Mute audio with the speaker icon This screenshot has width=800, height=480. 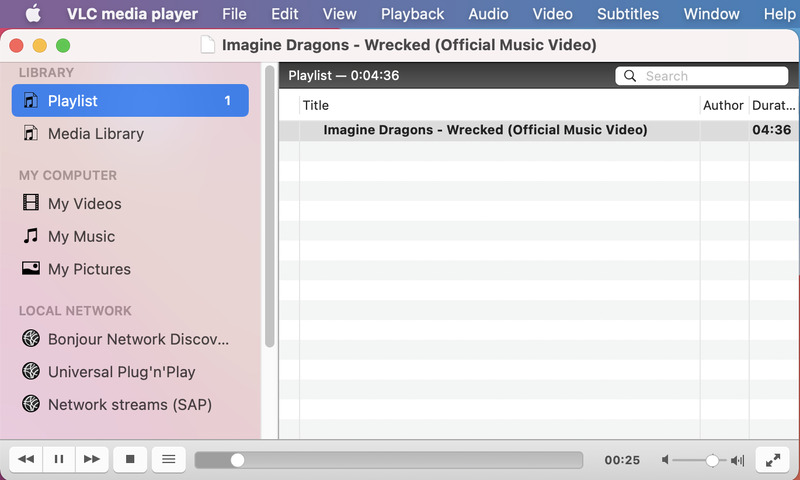[665, 460]
